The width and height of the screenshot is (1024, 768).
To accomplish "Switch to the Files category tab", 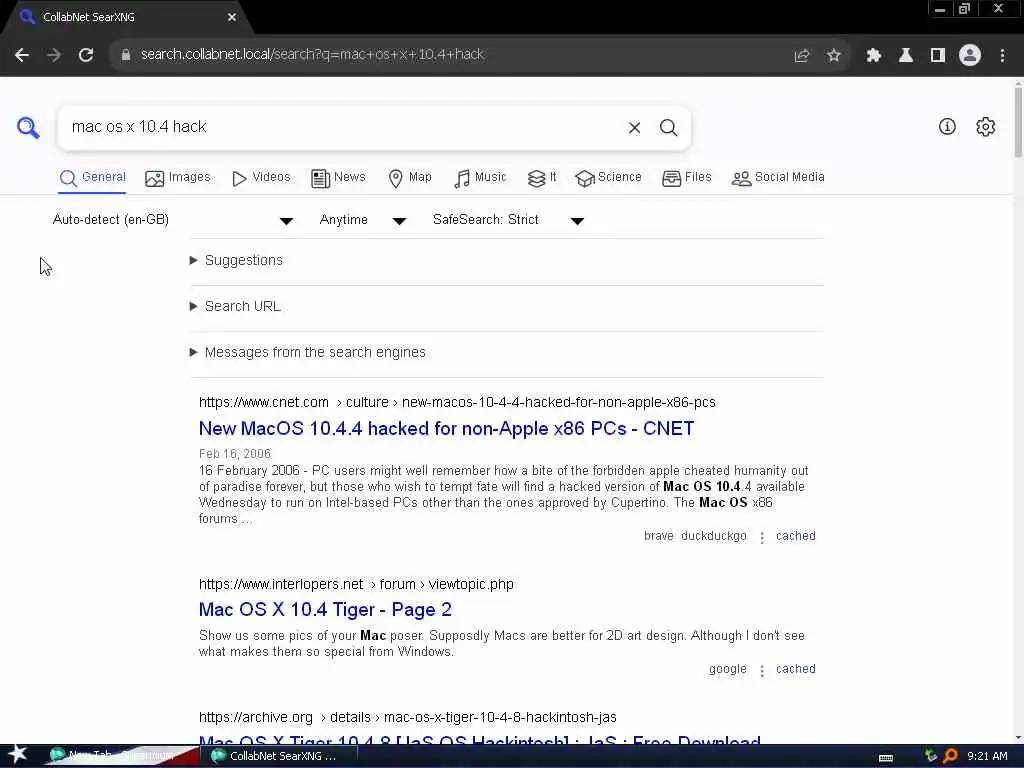I will tap(686, 178).
